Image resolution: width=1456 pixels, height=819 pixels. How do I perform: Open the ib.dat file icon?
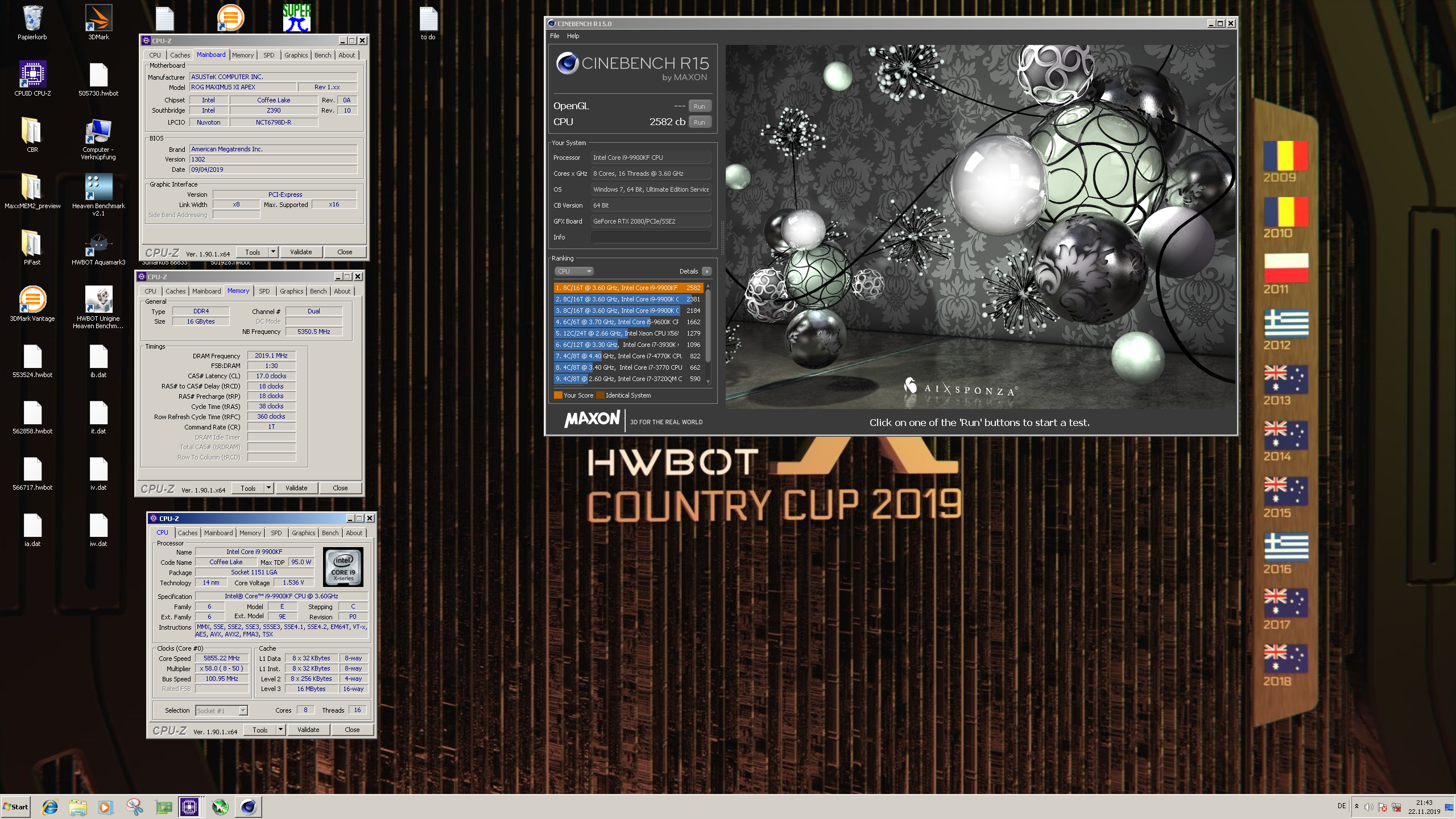98,361
